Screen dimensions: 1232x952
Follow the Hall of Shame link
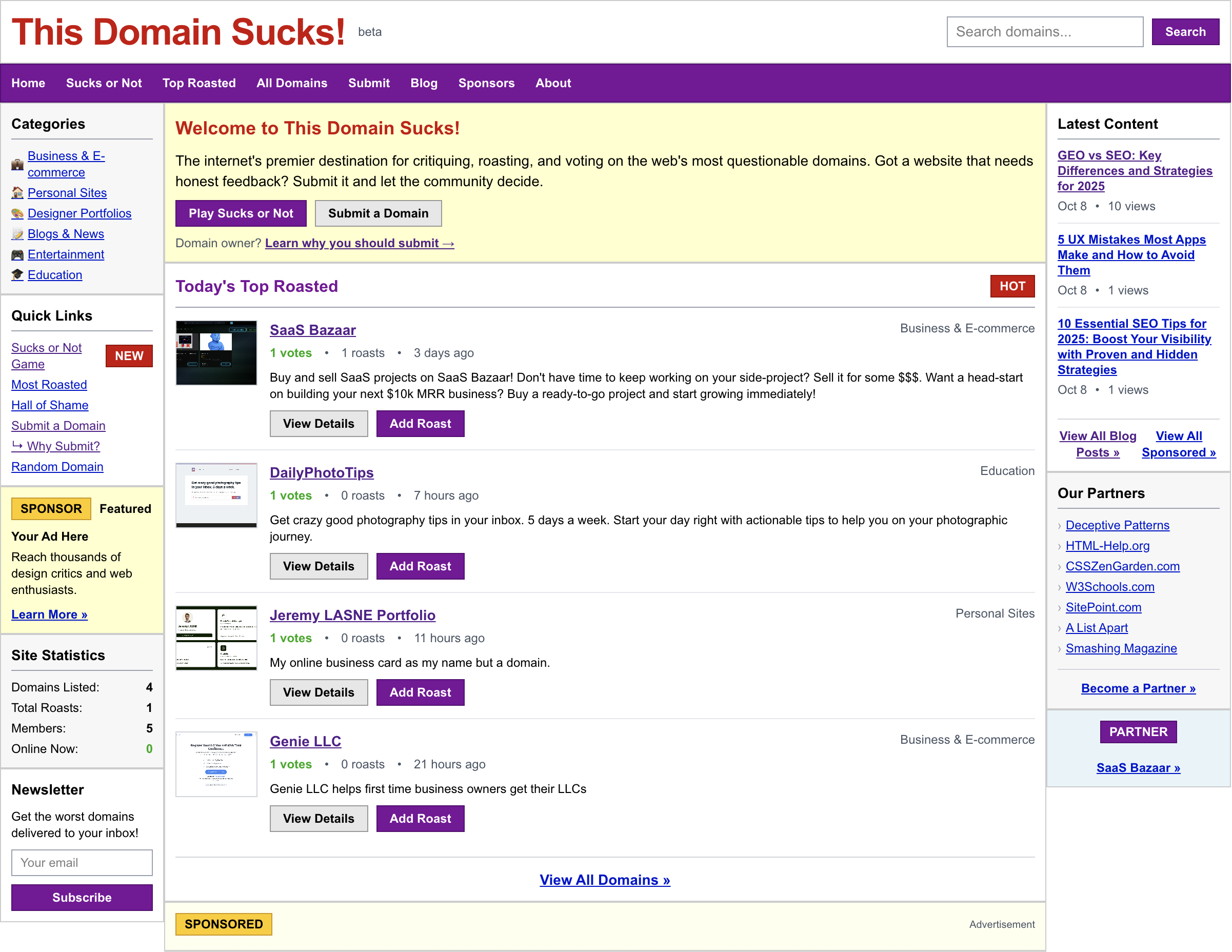coord(50,405)
